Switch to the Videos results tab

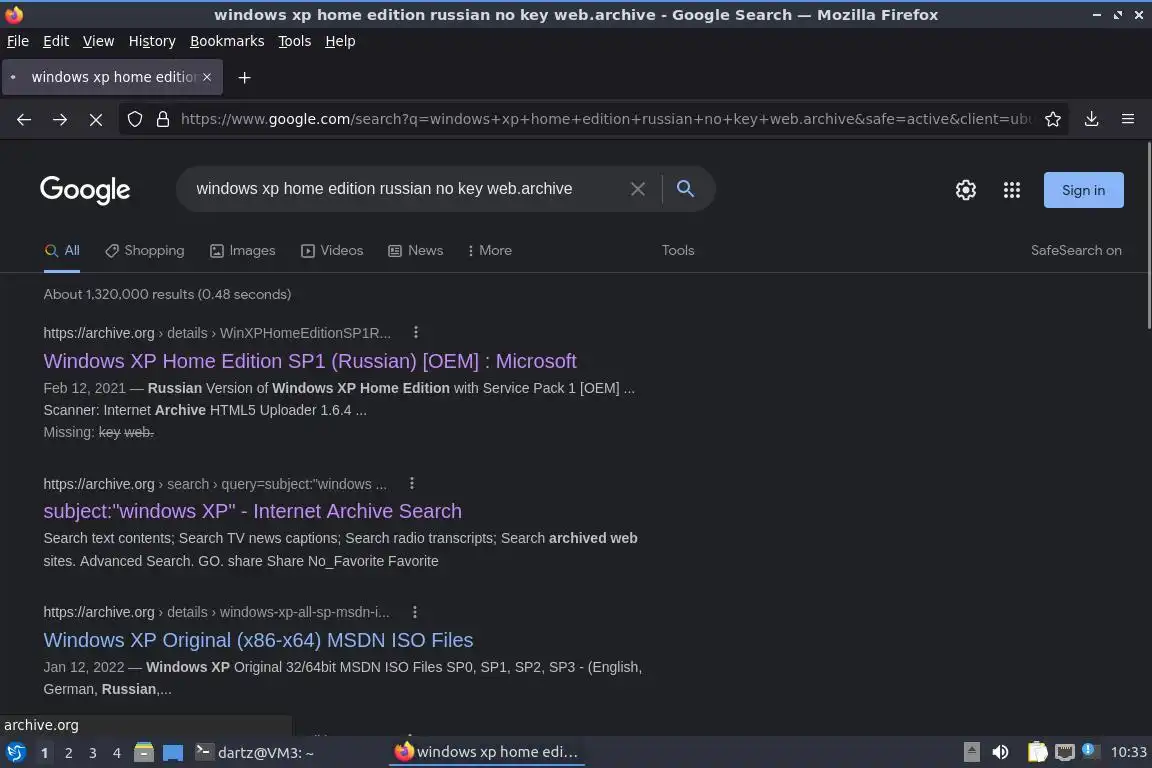[332, 251]
